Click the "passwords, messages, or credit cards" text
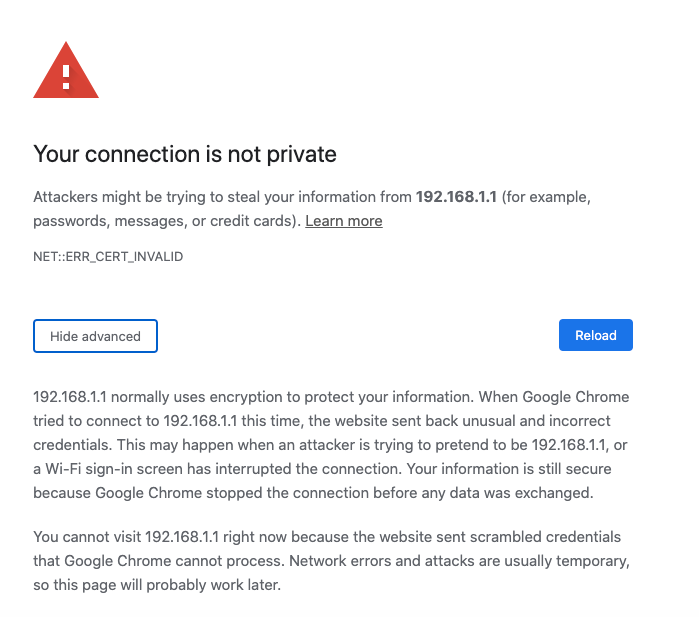Screen dimensions: 699x617 [165, 221]
